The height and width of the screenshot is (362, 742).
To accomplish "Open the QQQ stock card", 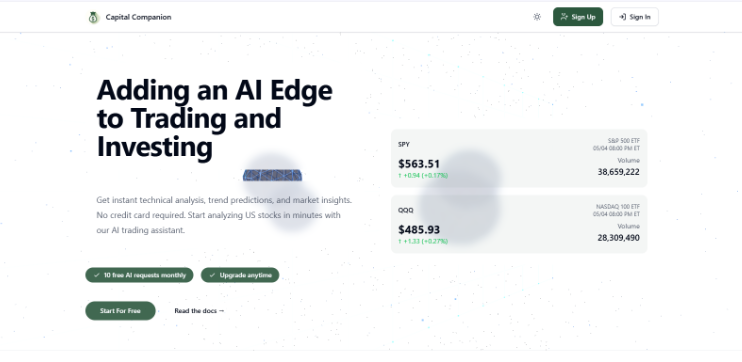I will click(x=519, y=224).
